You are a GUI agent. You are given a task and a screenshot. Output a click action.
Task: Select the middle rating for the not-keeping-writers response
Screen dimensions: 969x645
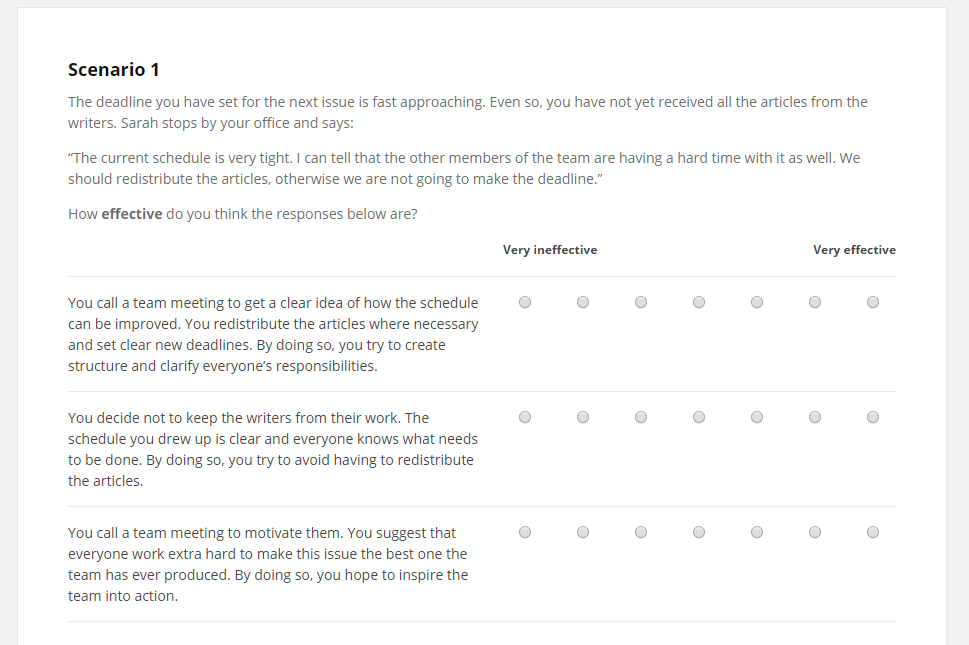(x=699, y=417)
